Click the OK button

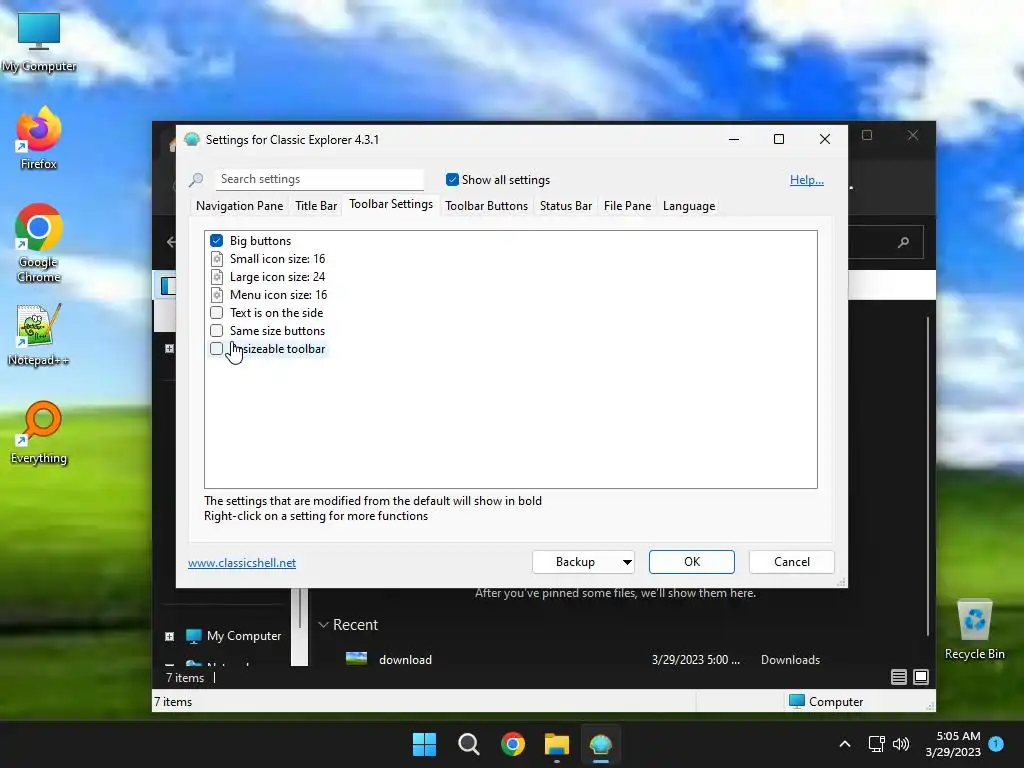tap(692, 562)
